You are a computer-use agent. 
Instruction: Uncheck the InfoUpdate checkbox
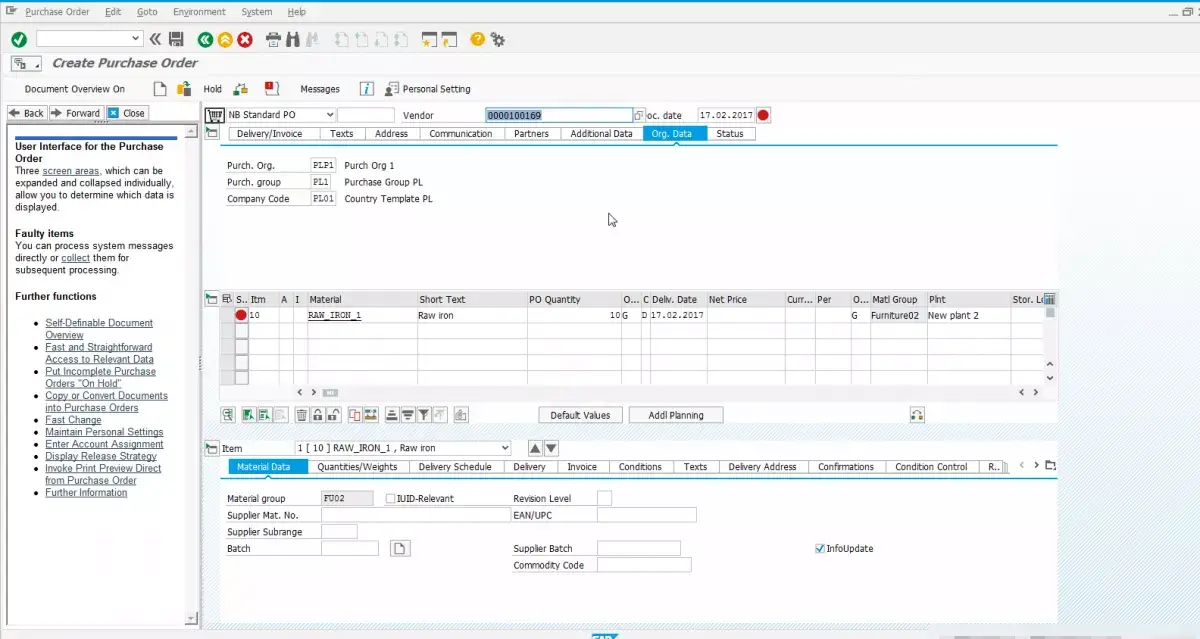click(x=821, y=548)
